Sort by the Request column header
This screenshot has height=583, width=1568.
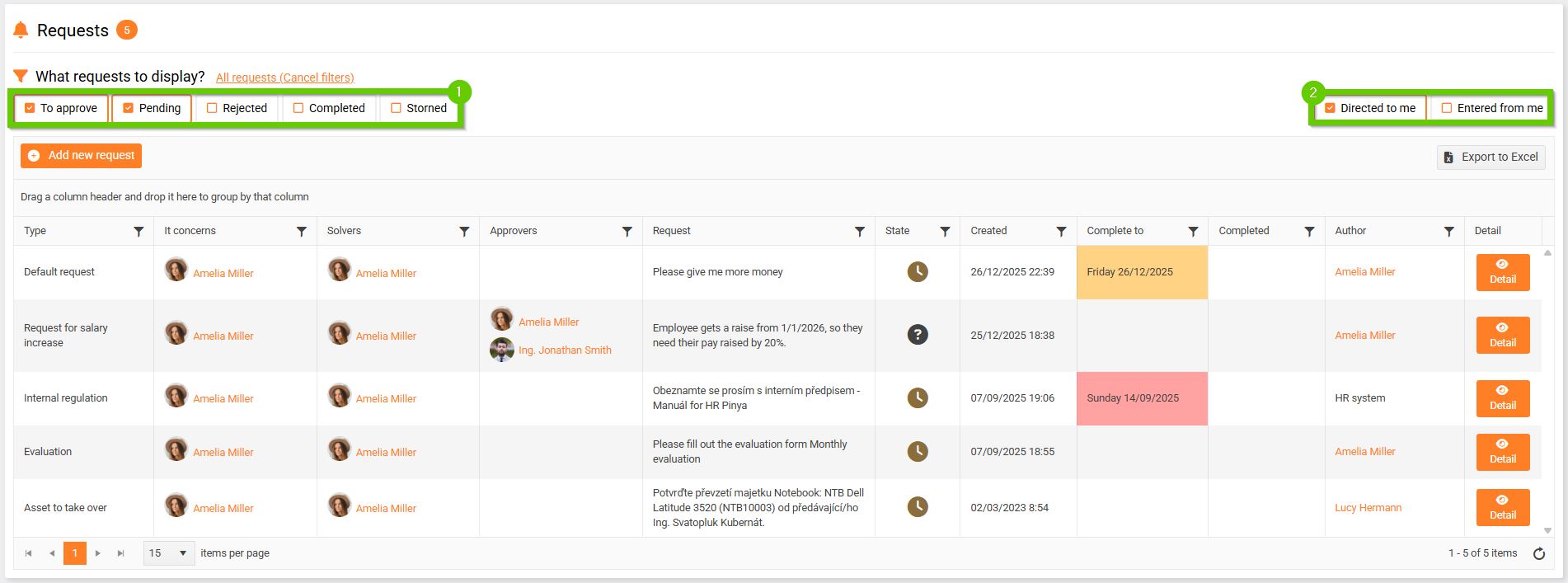(672, 231)
